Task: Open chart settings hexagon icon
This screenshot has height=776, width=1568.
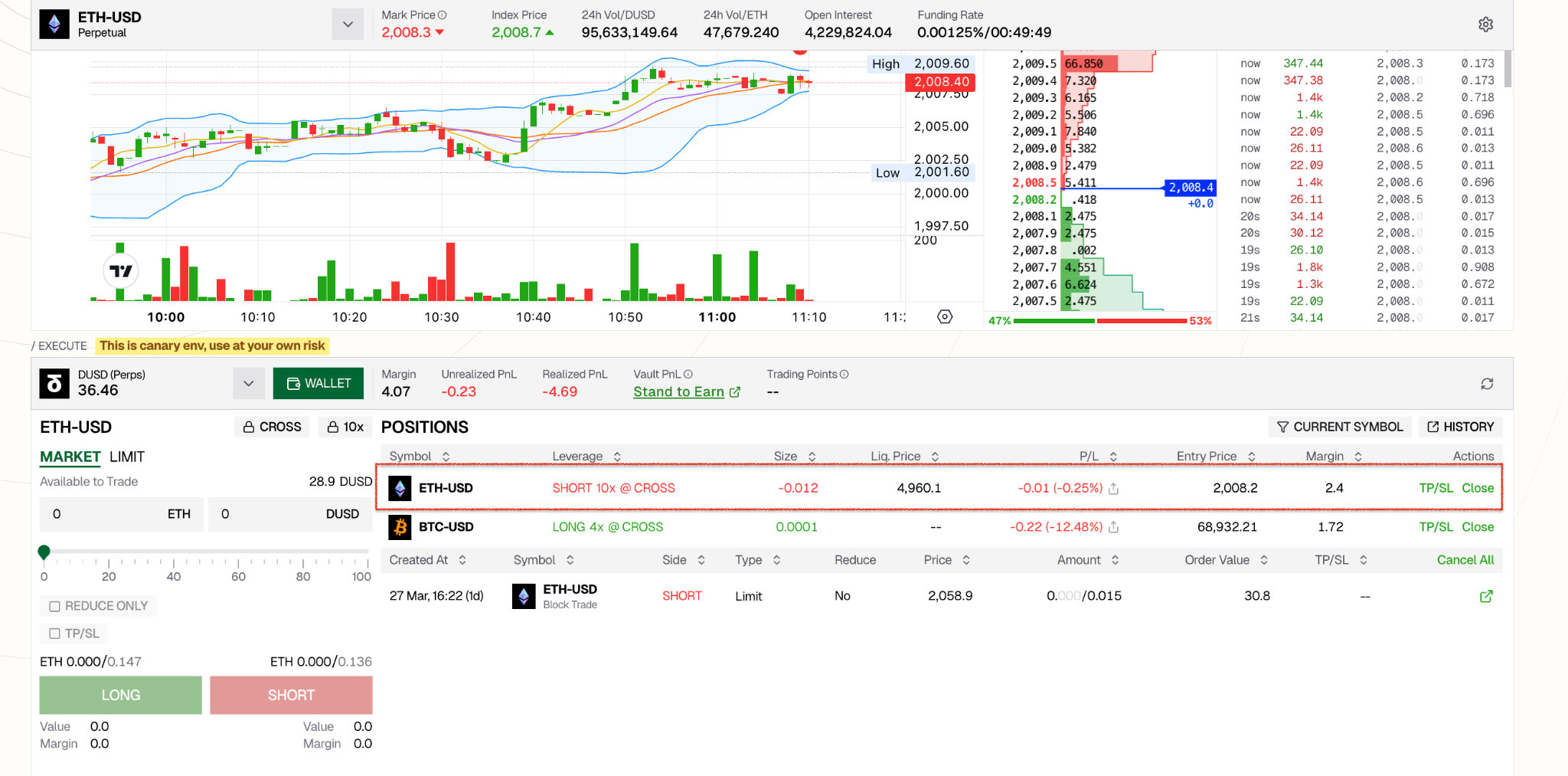Action: coord(945,317)
